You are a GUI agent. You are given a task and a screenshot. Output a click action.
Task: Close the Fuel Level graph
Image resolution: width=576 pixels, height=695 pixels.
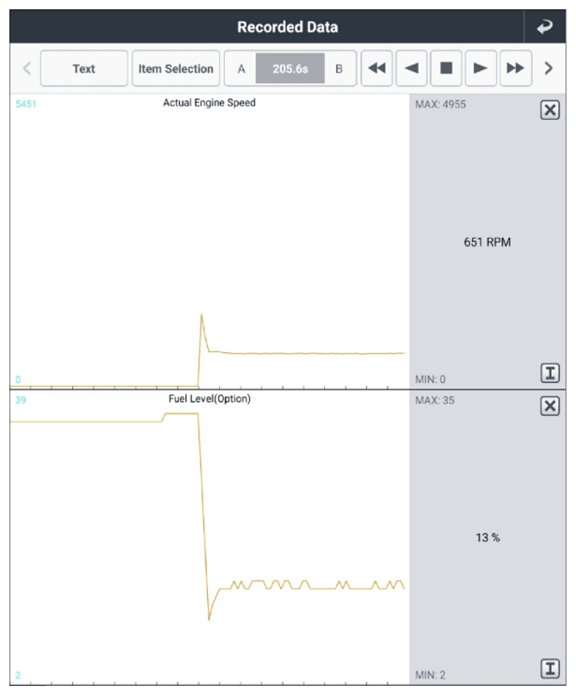(550, 406)
